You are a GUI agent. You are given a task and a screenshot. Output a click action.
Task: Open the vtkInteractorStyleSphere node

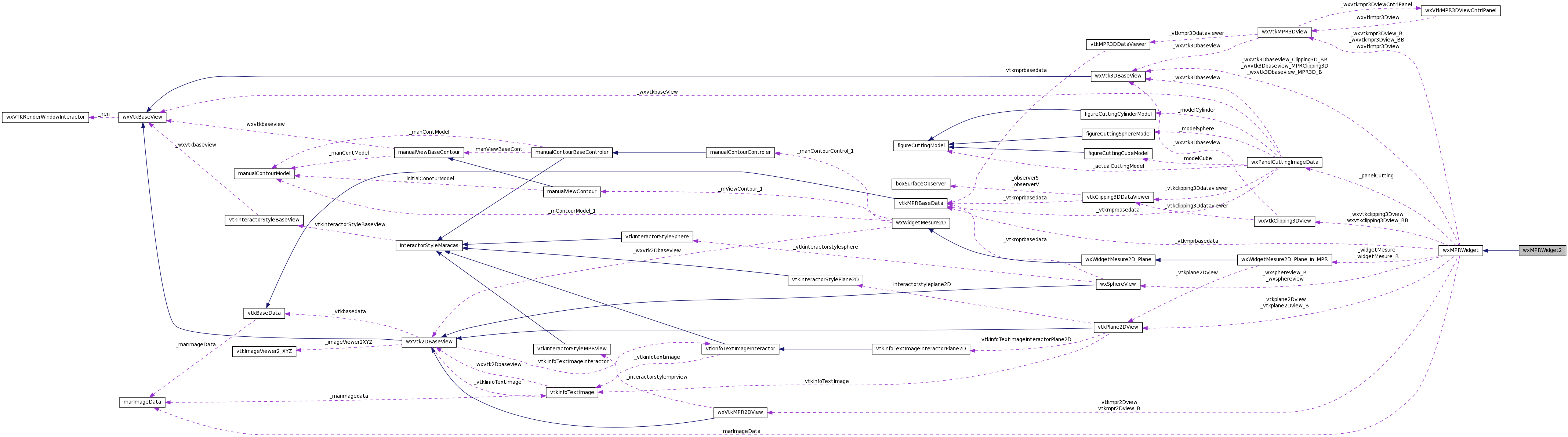[657, 237]
